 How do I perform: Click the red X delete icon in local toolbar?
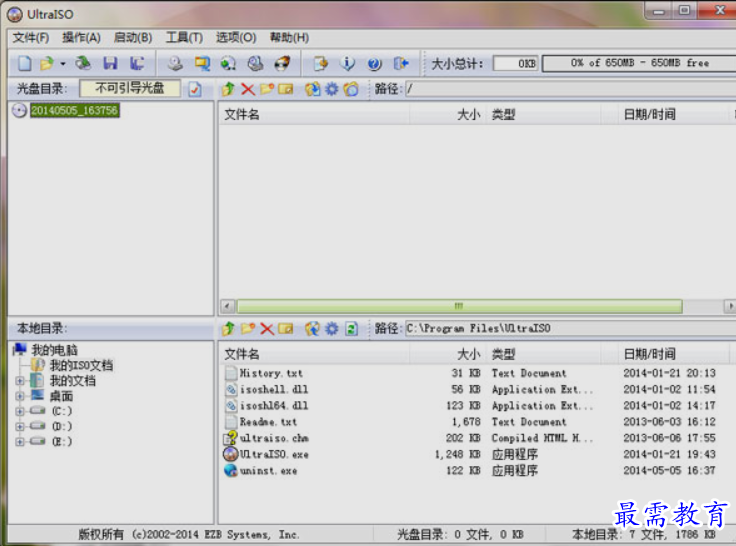[267, 329]
